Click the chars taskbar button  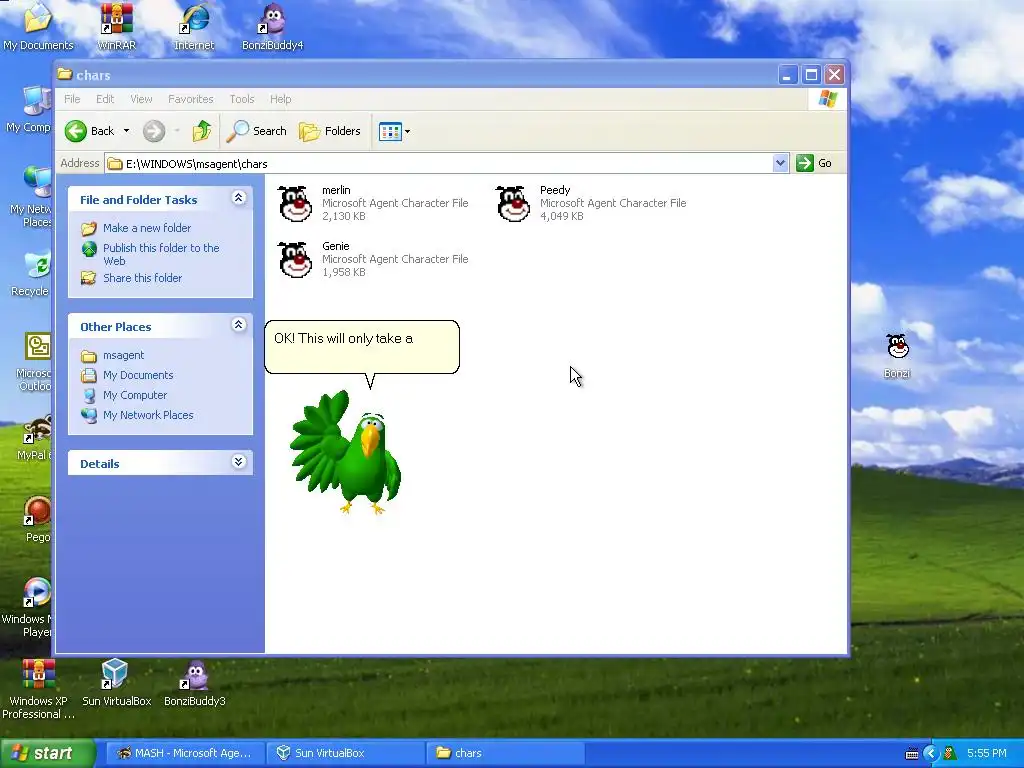click(x=505, y=753)
